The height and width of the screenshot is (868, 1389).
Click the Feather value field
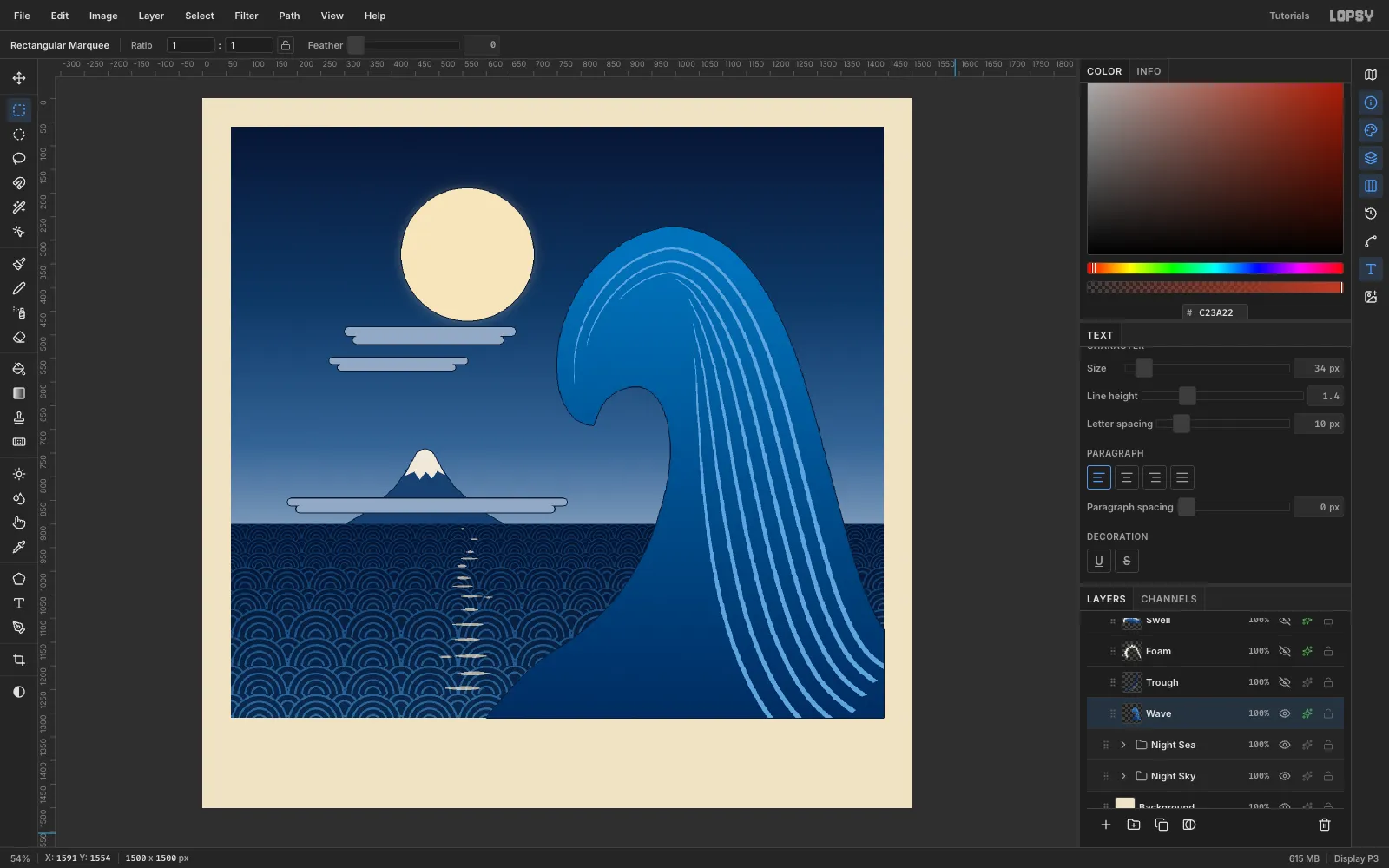click(x=481, y=45)
